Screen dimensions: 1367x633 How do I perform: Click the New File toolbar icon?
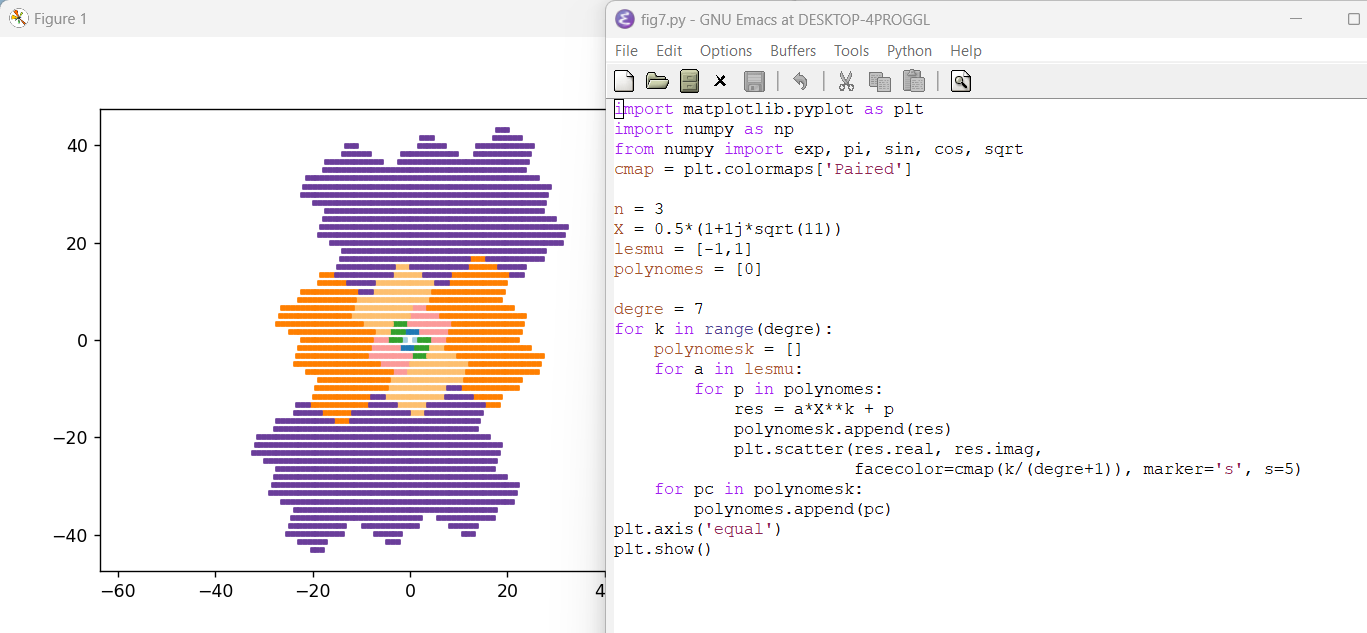pos(624,81)
